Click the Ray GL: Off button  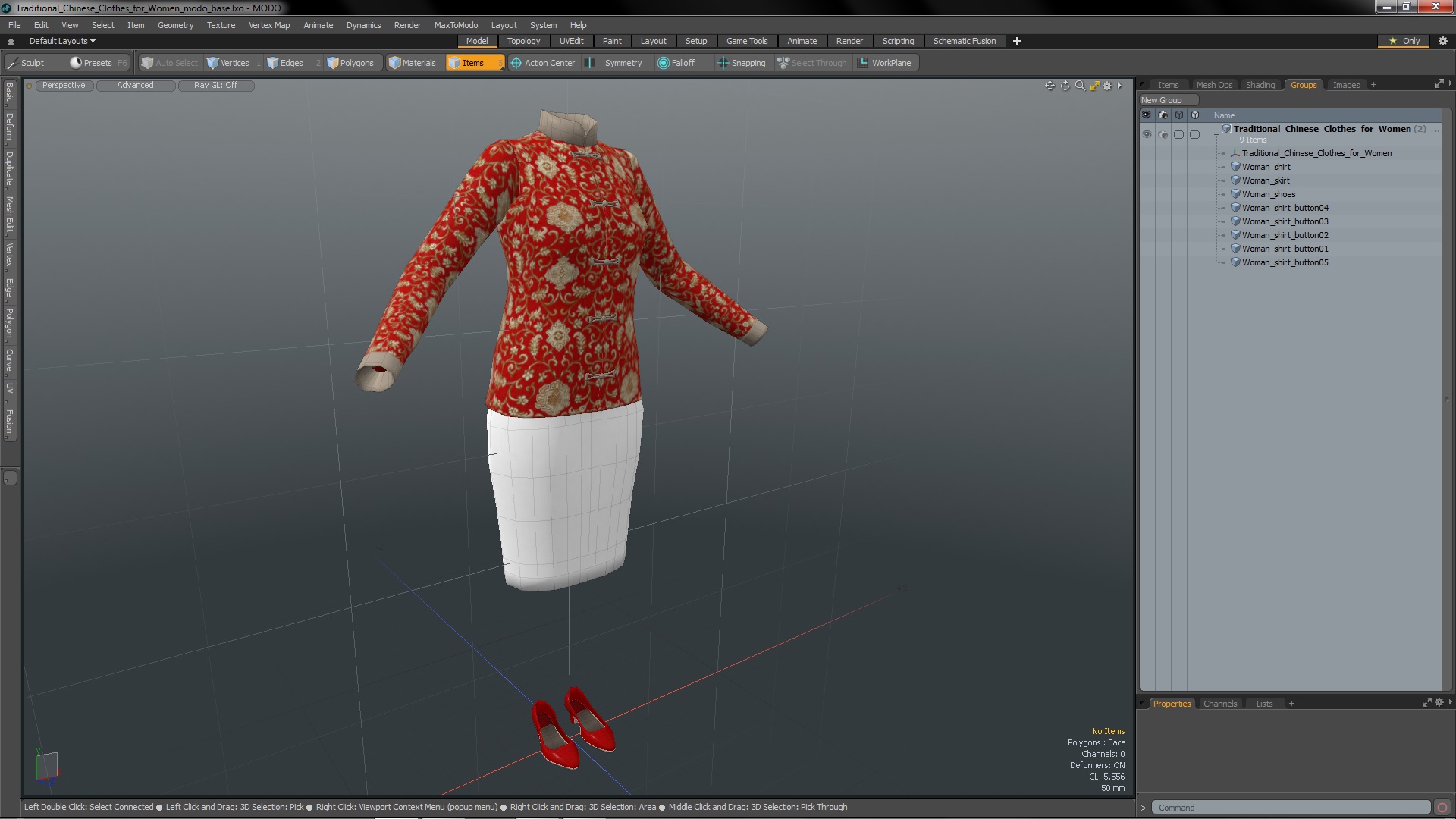[215, 86]
